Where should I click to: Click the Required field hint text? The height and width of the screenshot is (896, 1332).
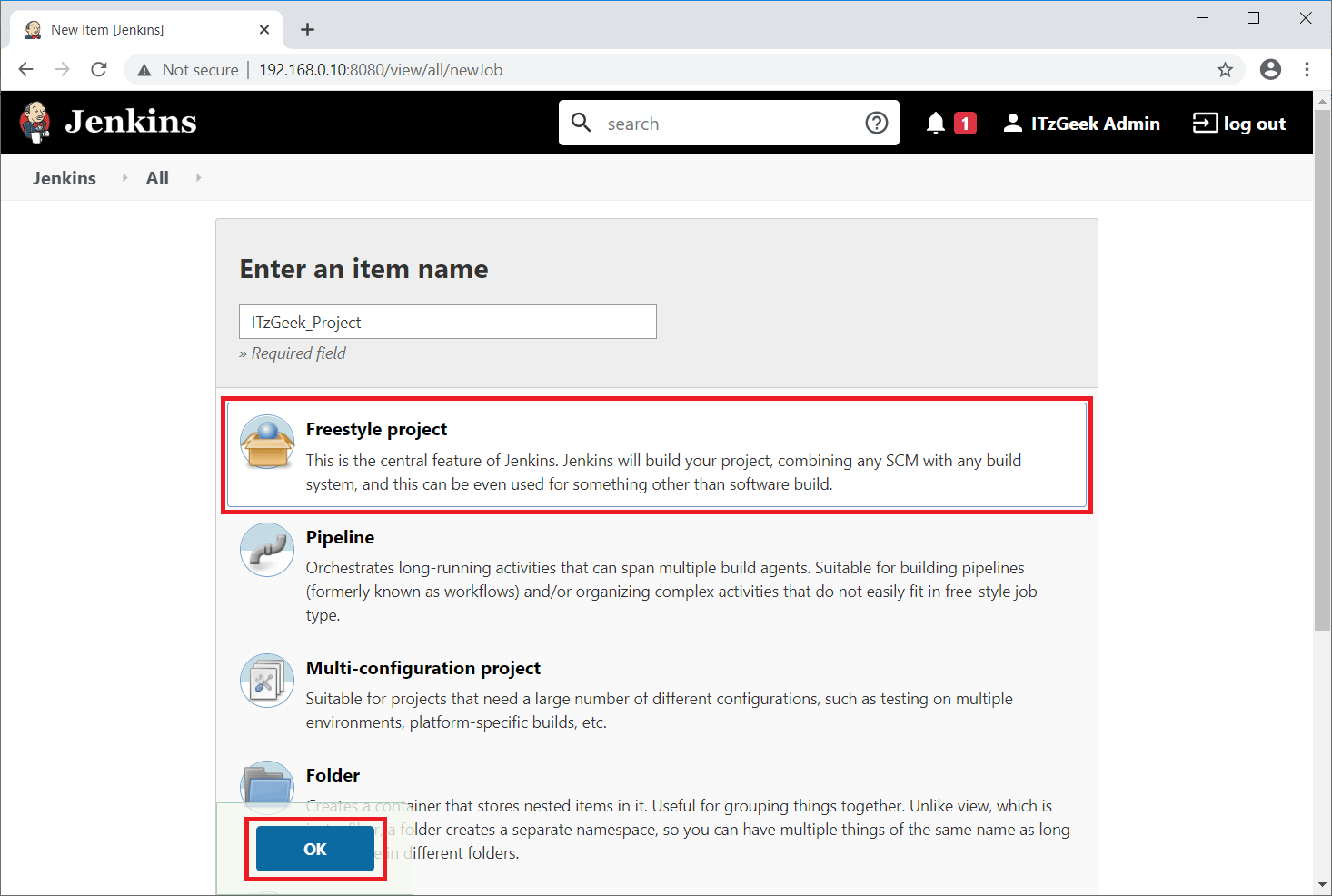point(293,353)
